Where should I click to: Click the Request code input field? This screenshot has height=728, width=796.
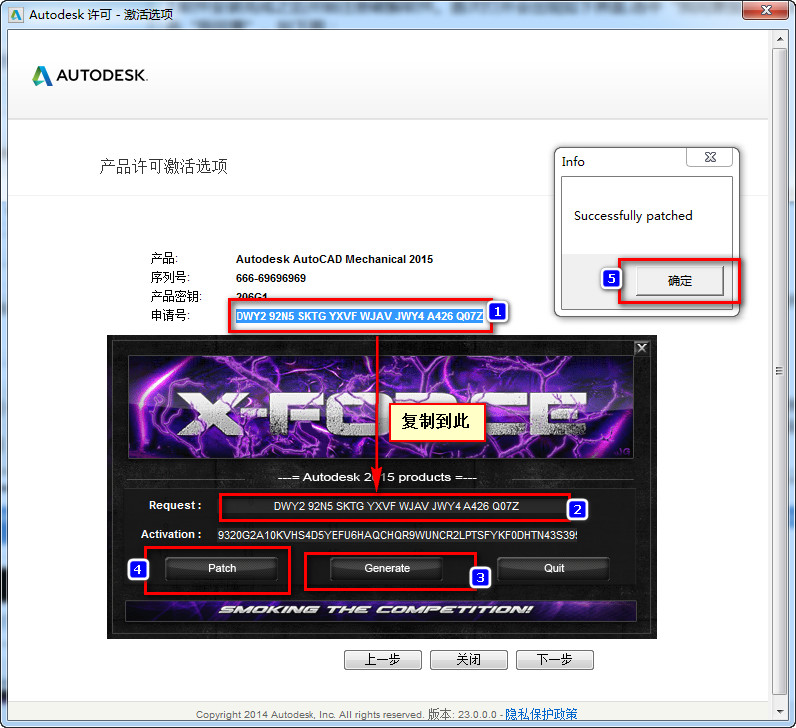(x=396, y=506)
